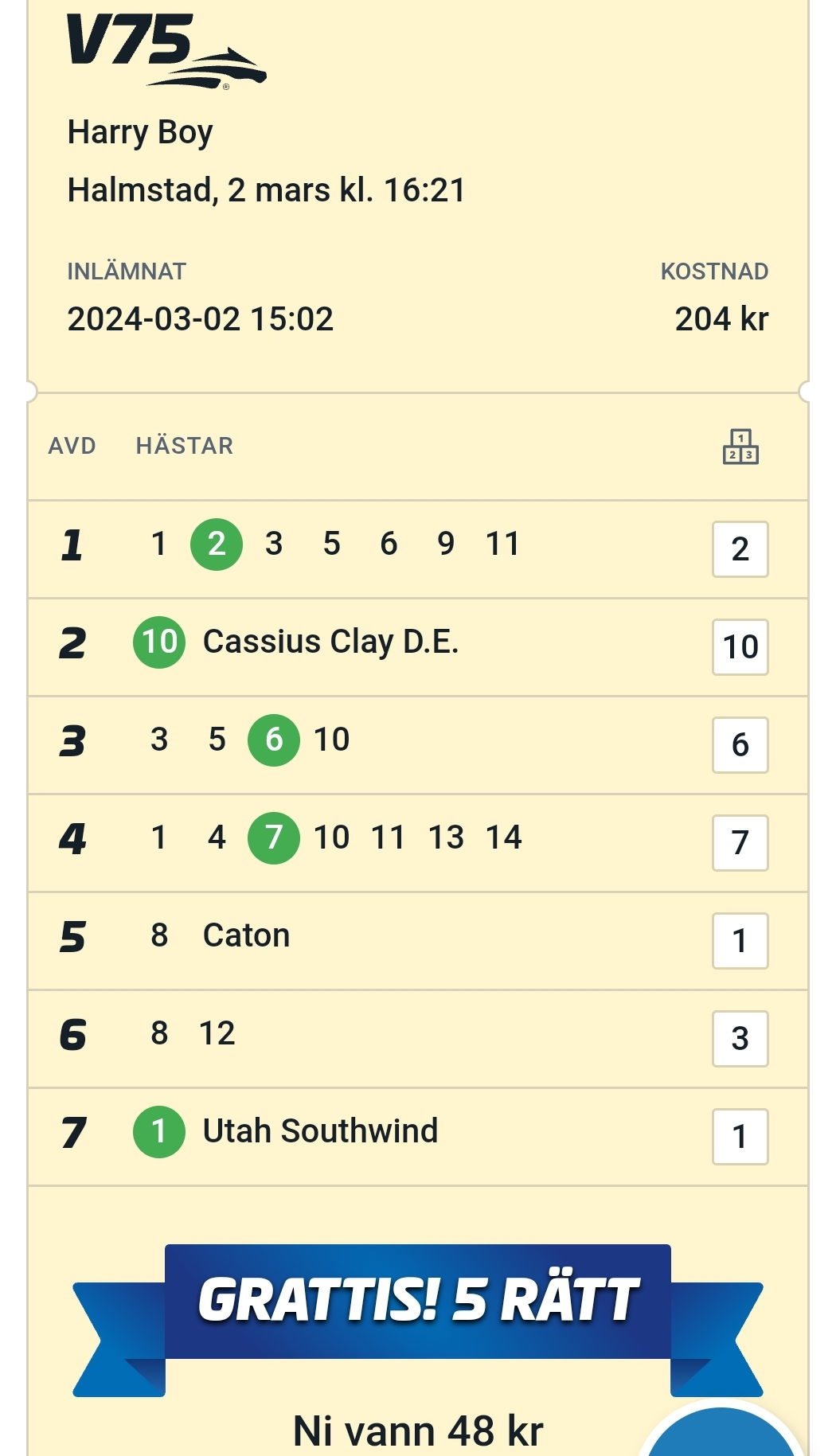Tap the V75 horse logo

(166, 51)
